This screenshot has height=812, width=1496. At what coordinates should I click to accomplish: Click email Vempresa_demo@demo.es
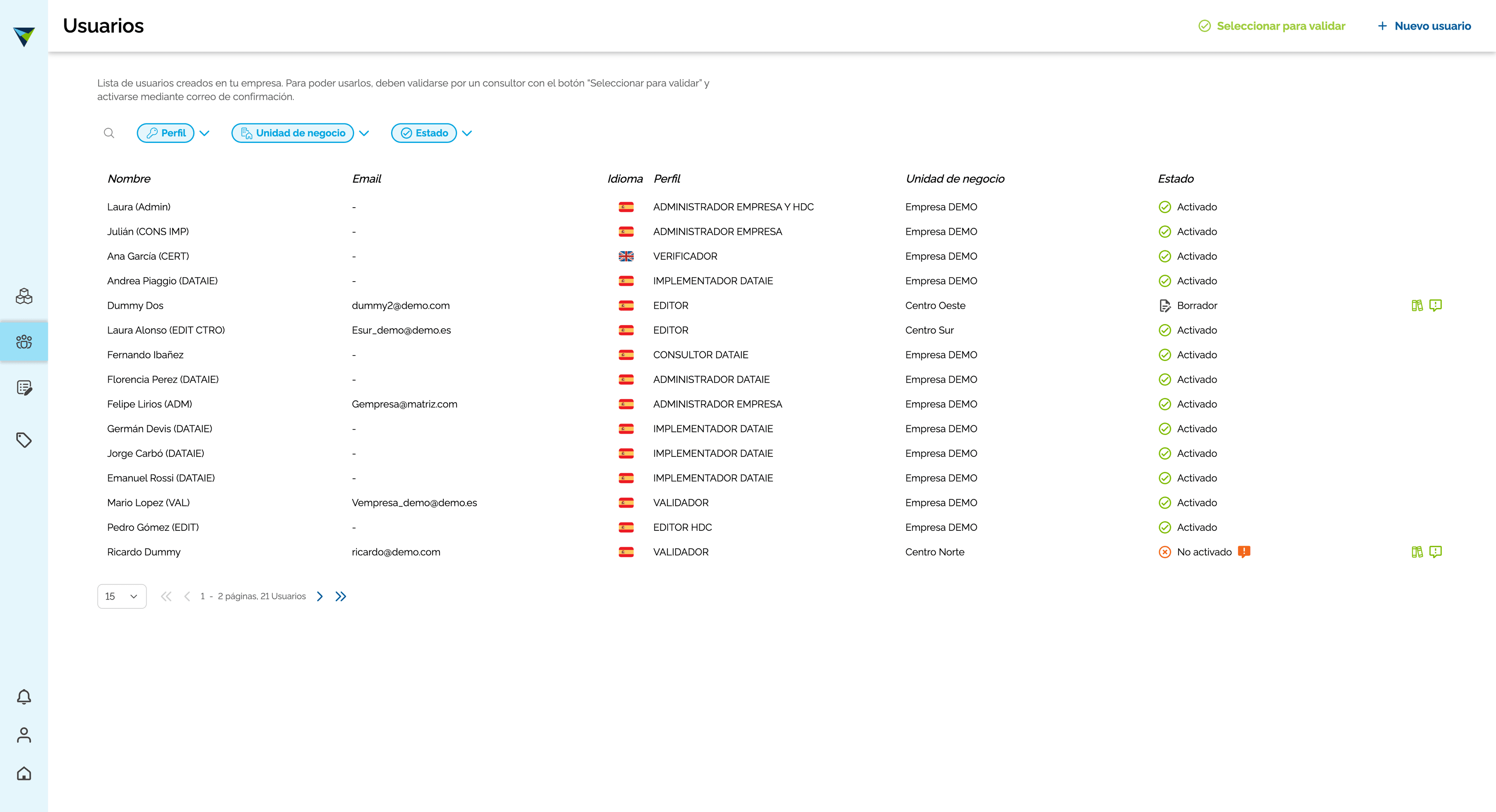click(414, 503)
